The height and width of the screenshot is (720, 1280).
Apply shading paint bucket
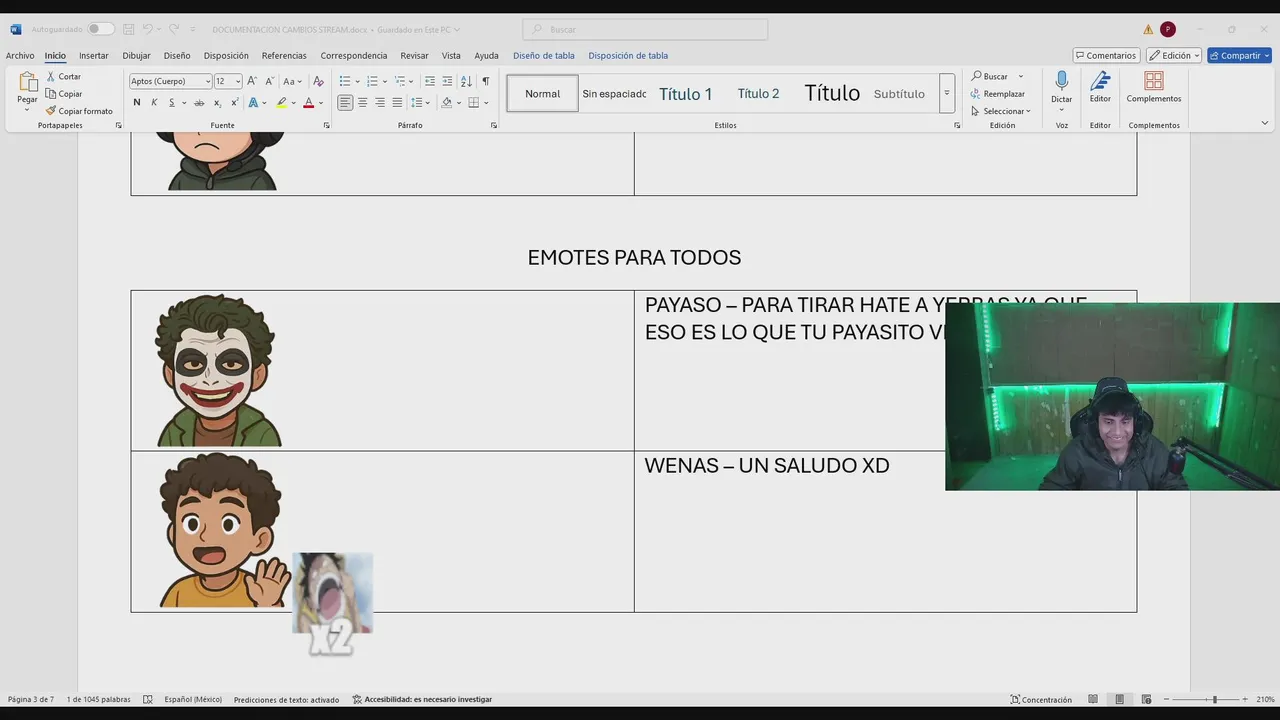coord(447,102)
